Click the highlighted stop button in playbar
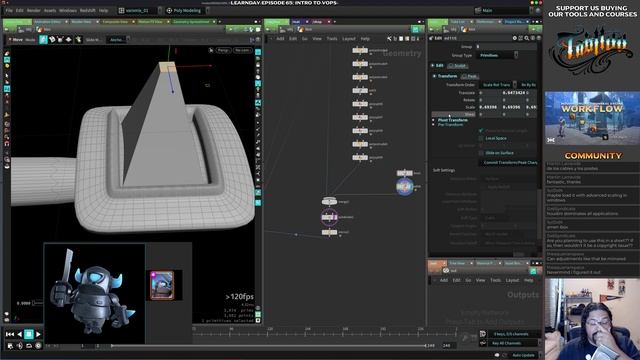 (x=29, y=334)
